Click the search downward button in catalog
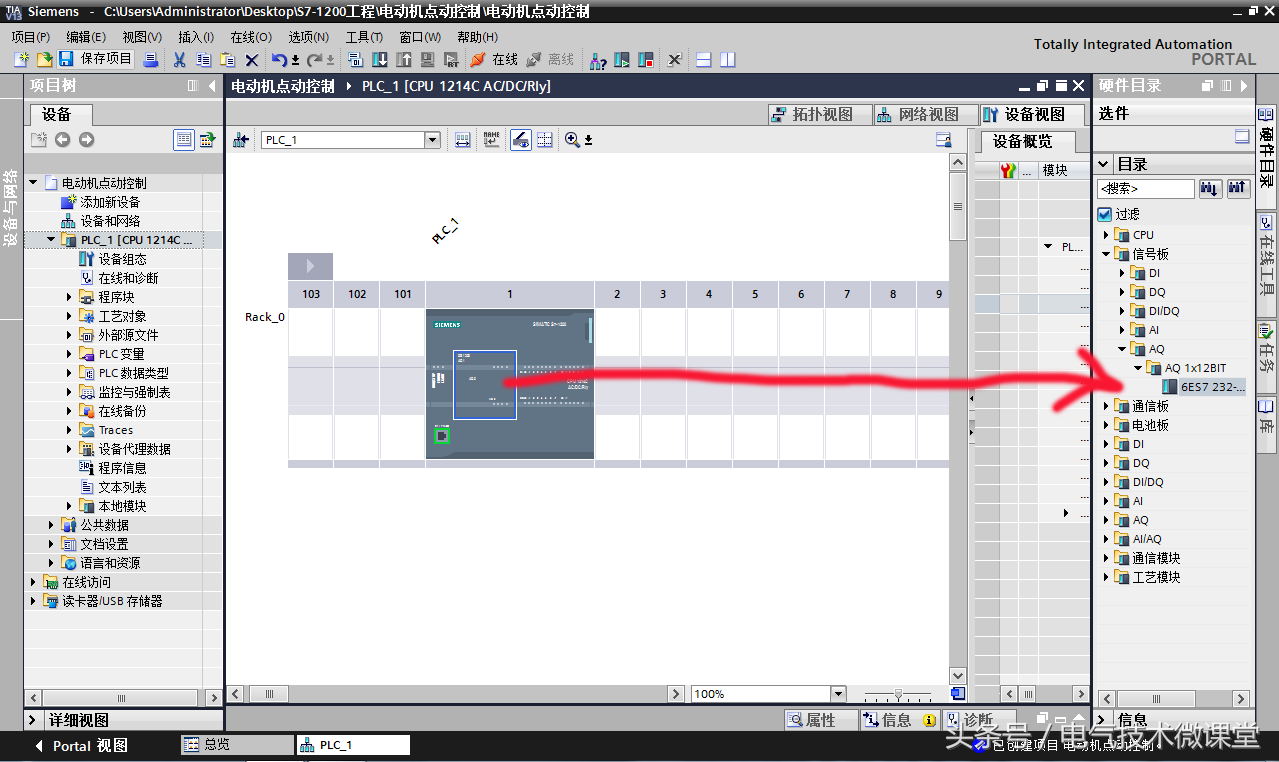The image size is (1279, 762). pyautogui.click(x=1210, y=188)
